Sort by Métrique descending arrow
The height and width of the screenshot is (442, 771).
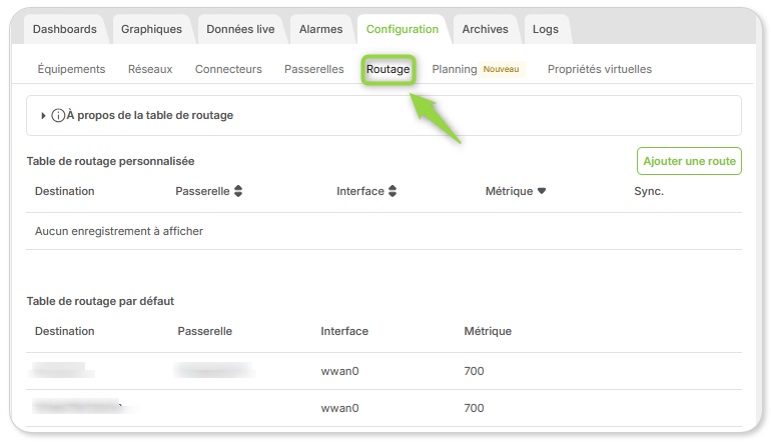pos(541,191)
